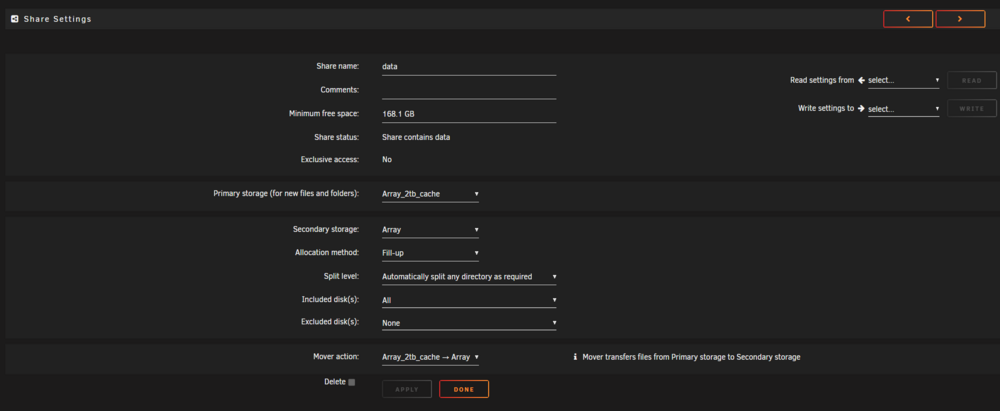The width and height of the screenshot is (1000, 411).
Task: Click the 'Share Settings' title text
Action: tap(57, 19)
